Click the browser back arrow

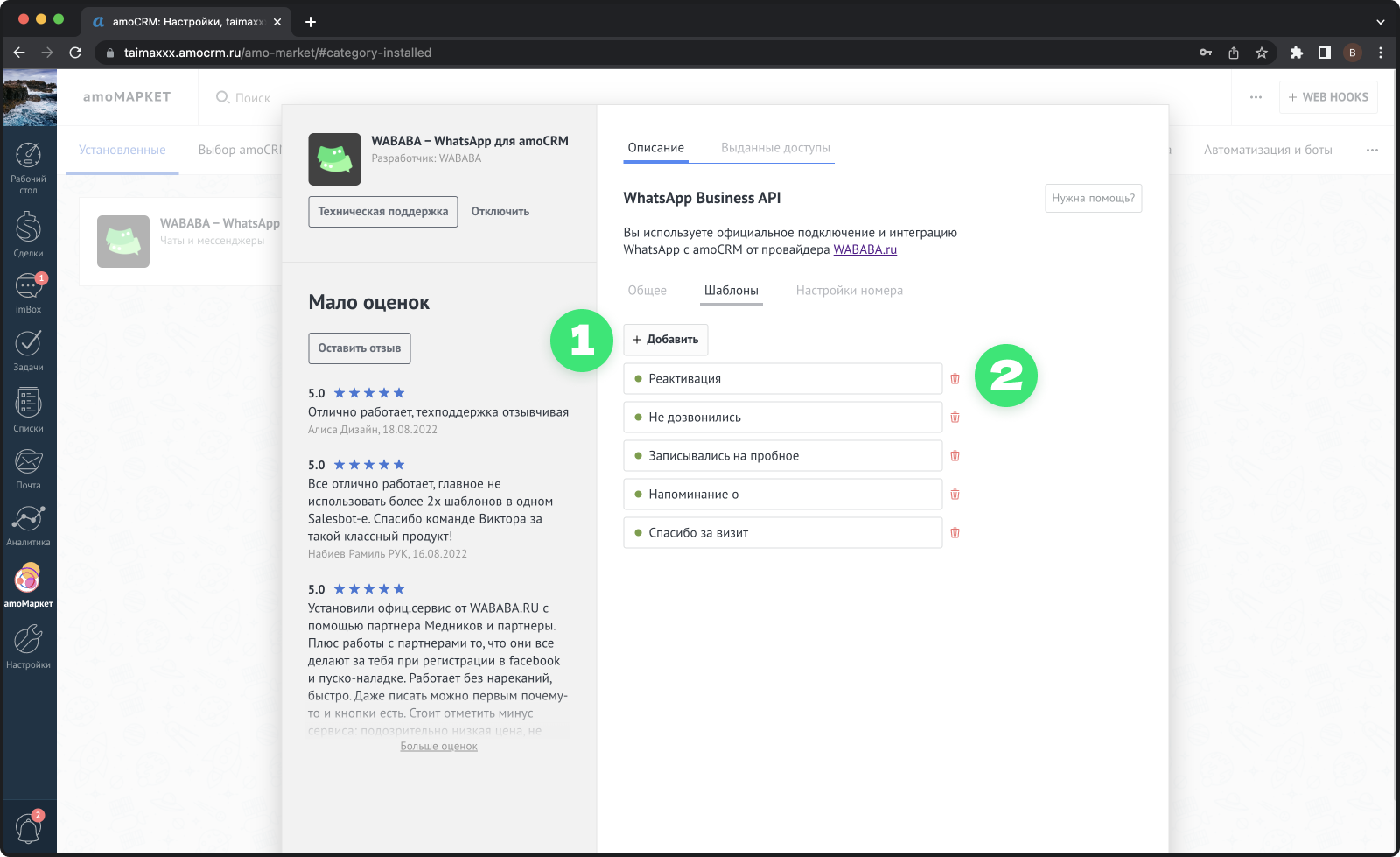[19, 53]
